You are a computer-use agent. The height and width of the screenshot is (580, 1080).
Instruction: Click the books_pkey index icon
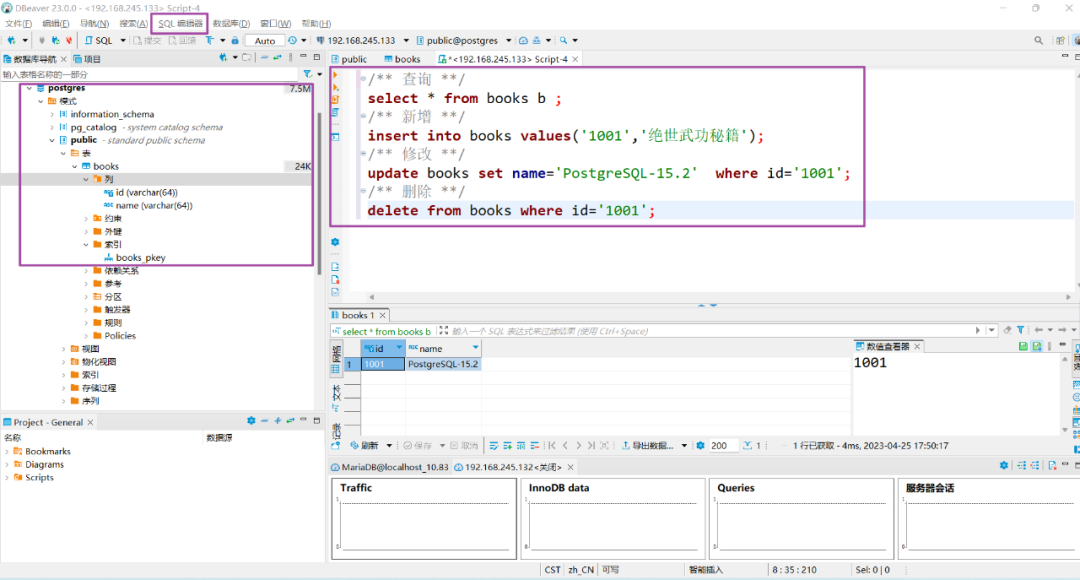(x=108, y=258)
